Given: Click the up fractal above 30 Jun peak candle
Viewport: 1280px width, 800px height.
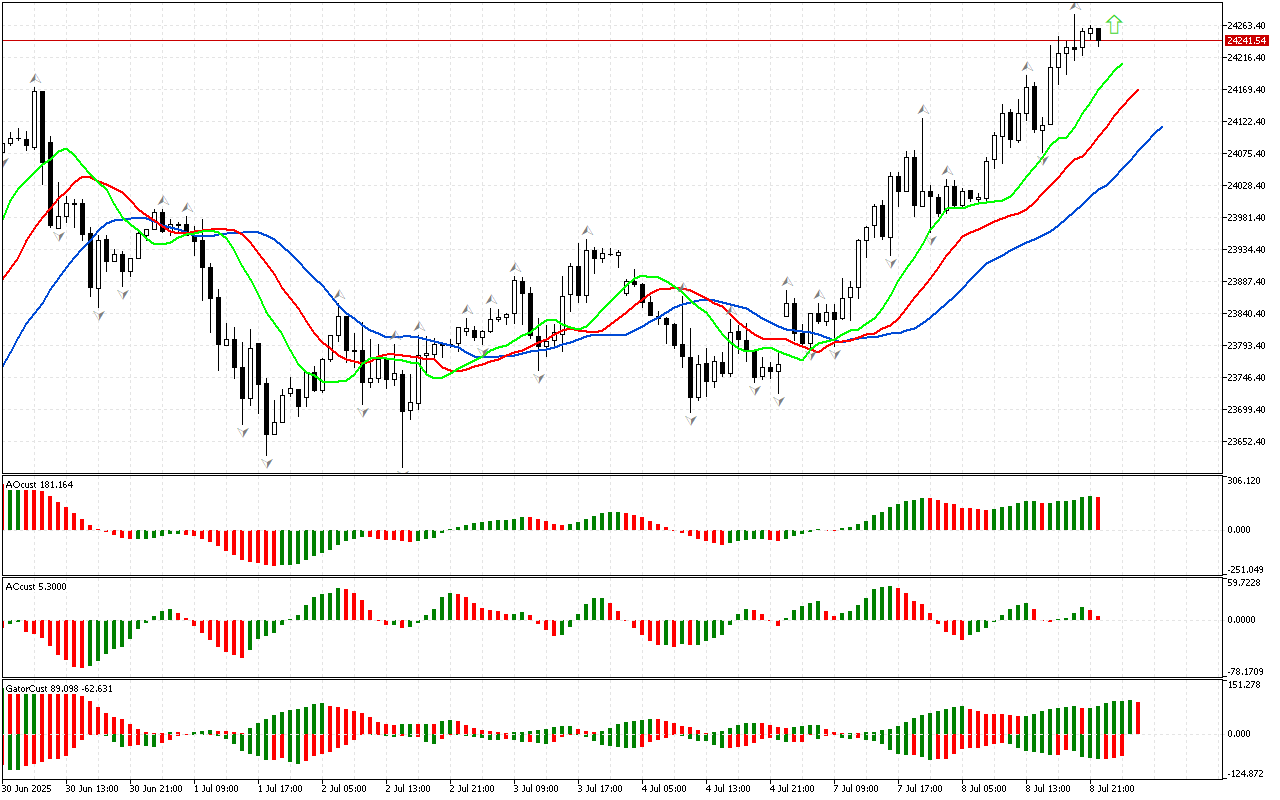Looking at the screenshot, I should click(35, 78).
